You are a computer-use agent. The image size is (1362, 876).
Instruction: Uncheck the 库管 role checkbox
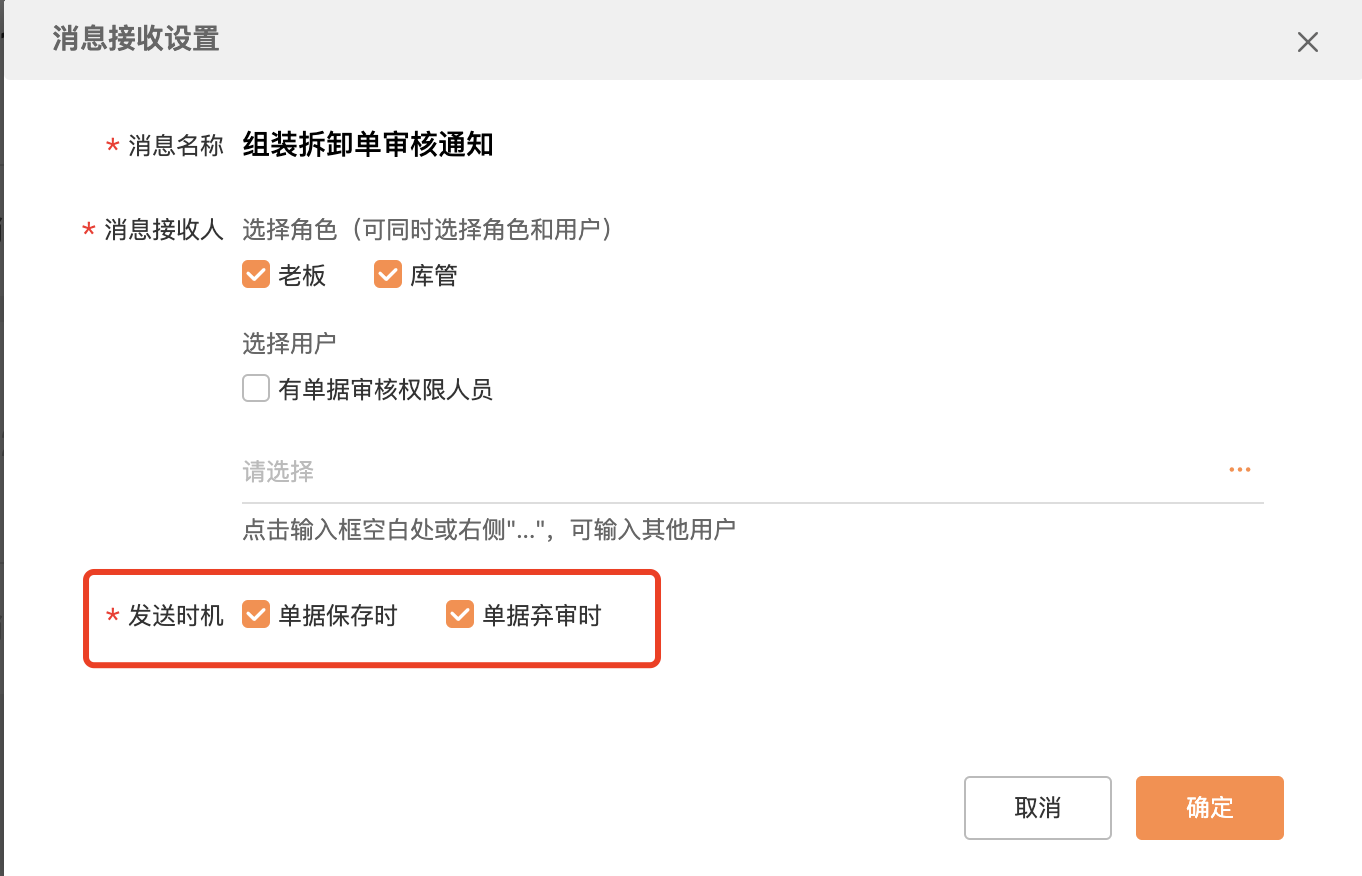pos(388,274)
